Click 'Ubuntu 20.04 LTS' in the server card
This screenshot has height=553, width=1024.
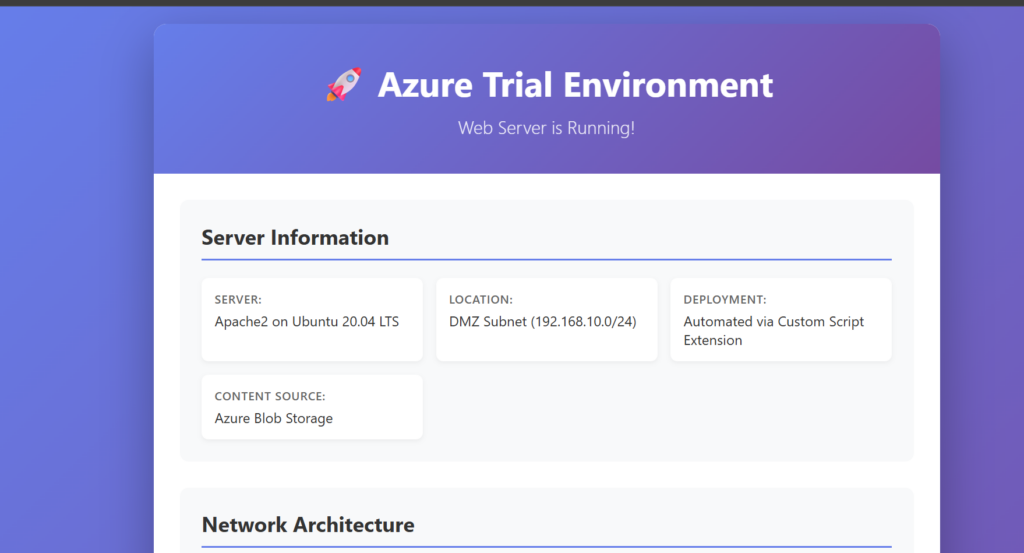tap(343, 321)
